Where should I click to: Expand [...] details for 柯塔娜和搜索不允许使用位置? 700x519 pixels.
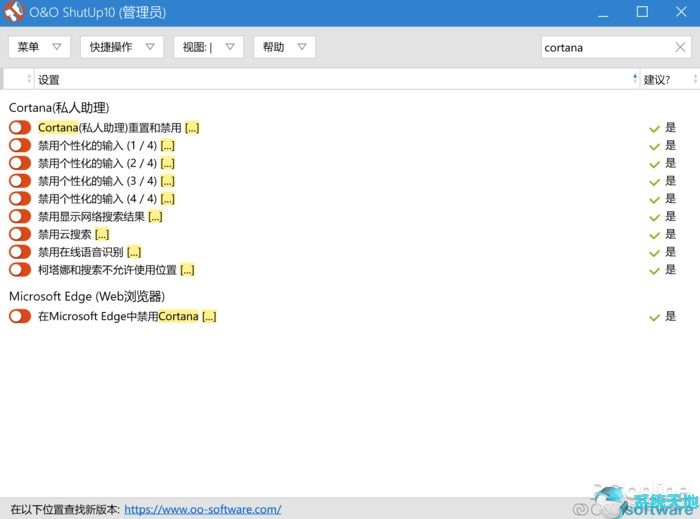(187, 270)
